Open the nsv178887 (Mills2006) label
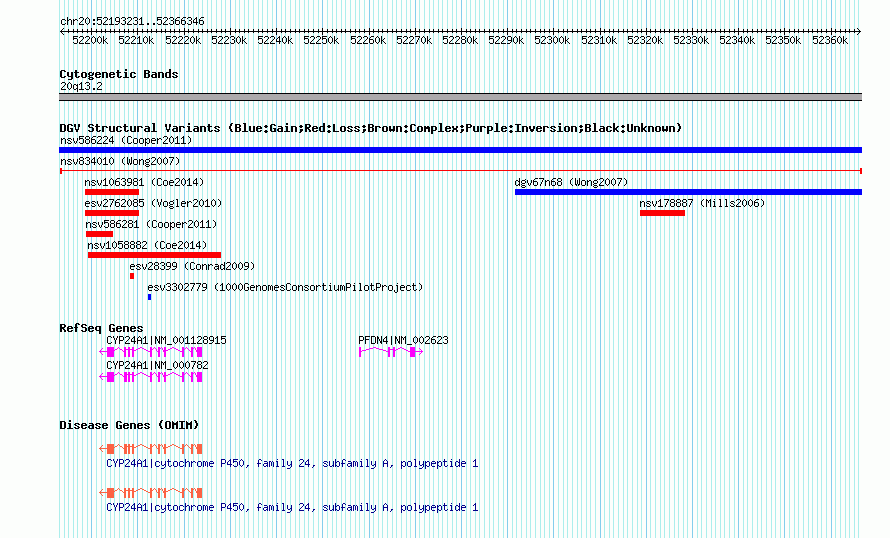The height and width of the screenshot is (538, 890). click(x=702, y=203)
